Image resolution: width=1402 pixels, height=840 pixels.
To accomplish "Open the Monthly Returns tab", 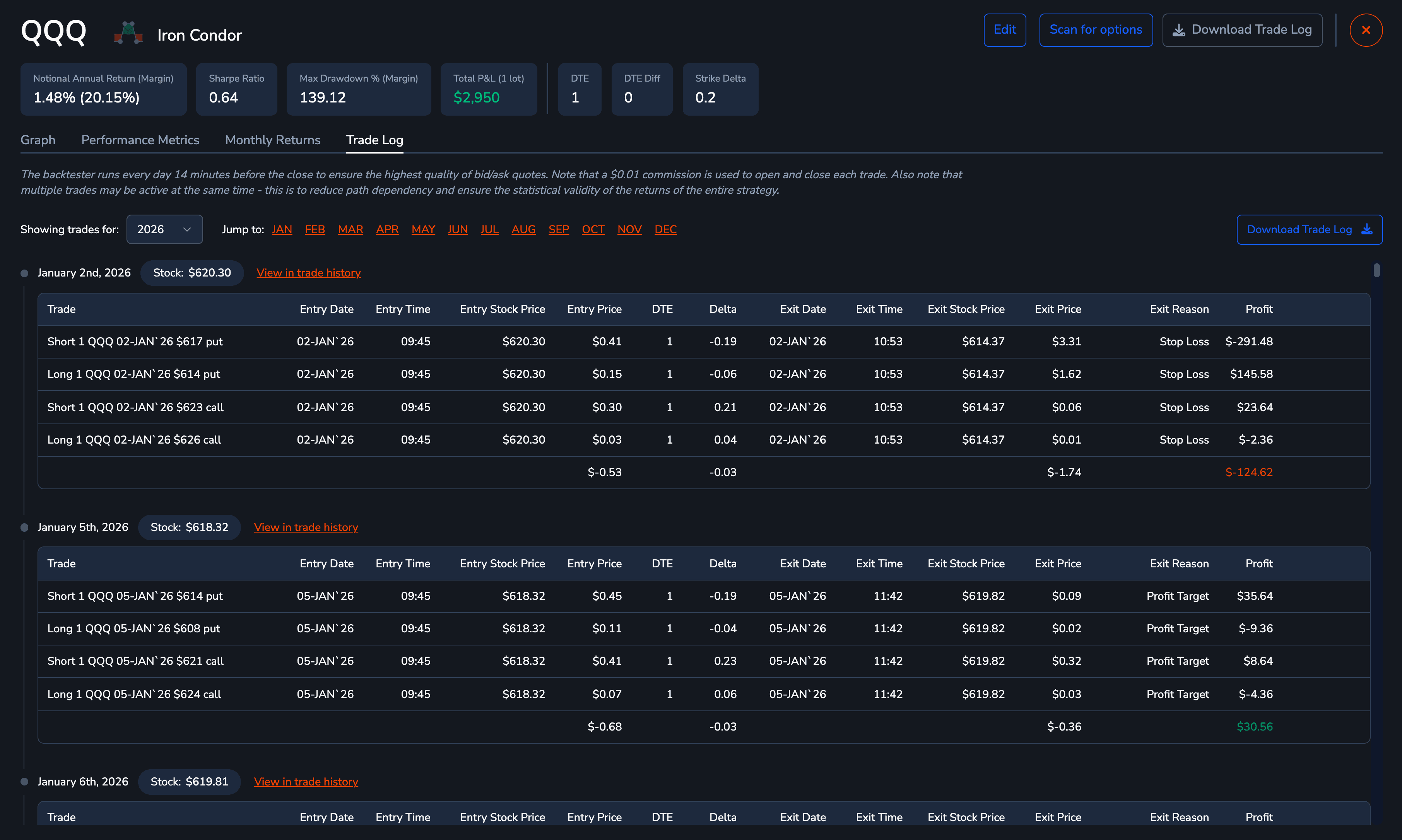I will click(x=273, y=140).
